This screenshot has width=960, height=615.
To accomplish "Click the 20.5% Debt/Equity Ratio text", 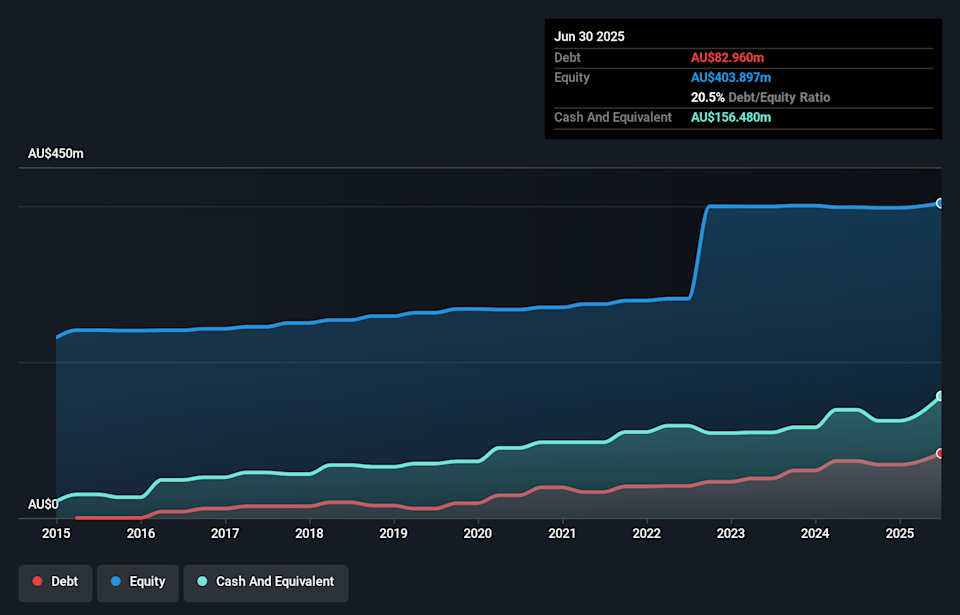I will (x=760, y=98).
